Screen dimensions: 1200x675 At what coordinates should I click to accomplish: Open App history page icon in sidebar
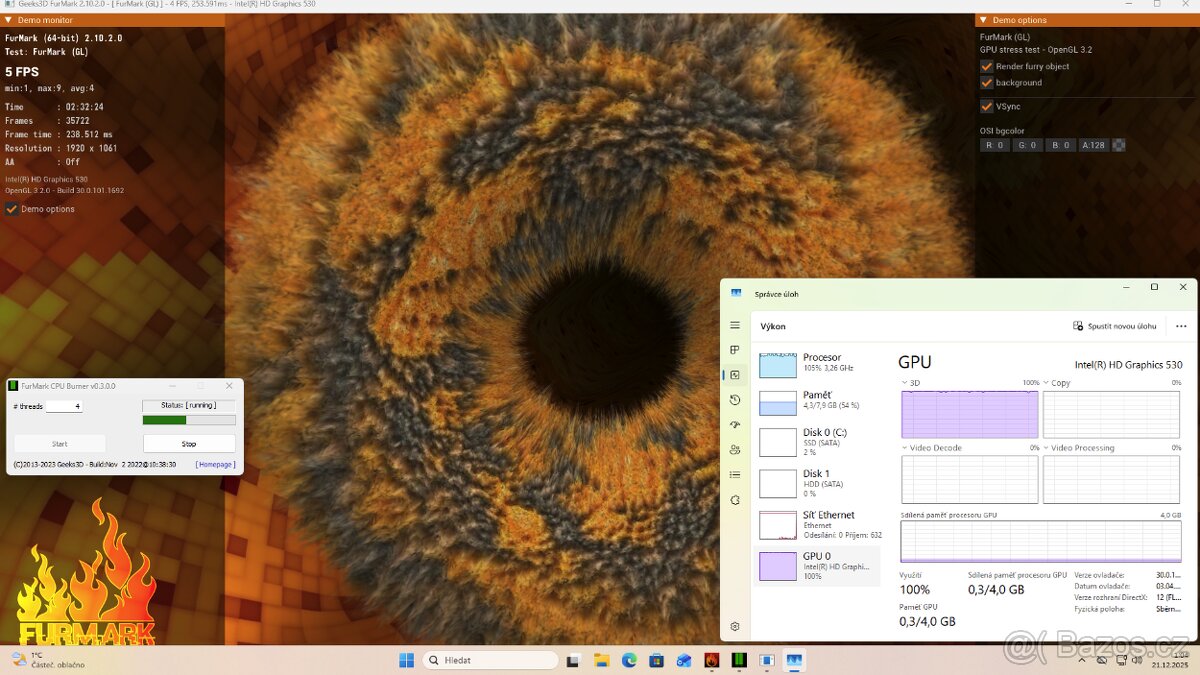[735, 400]
